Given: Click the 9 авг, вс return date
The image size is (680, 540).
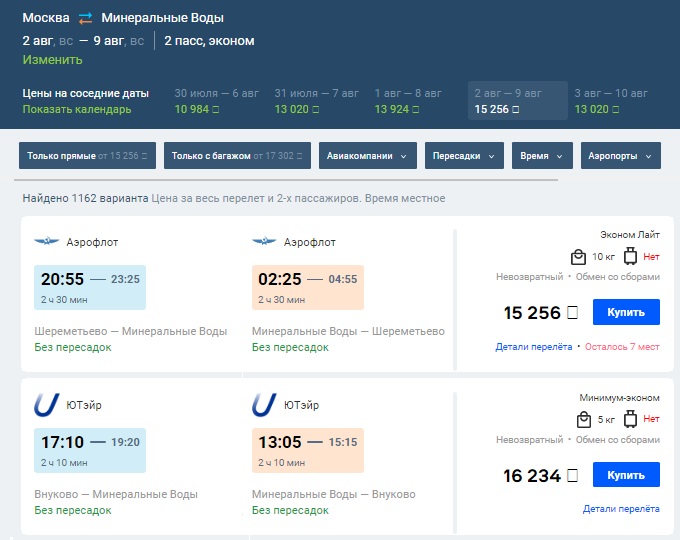Looking at the screenshot, I should pos(118,41).
